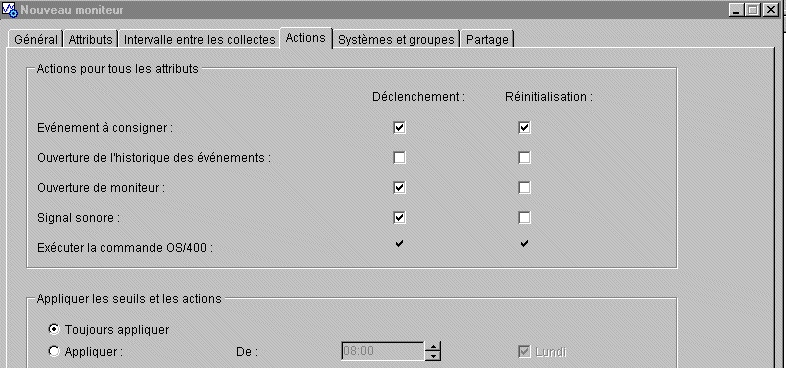Switch to the Général tab

(x=36, y=40)
